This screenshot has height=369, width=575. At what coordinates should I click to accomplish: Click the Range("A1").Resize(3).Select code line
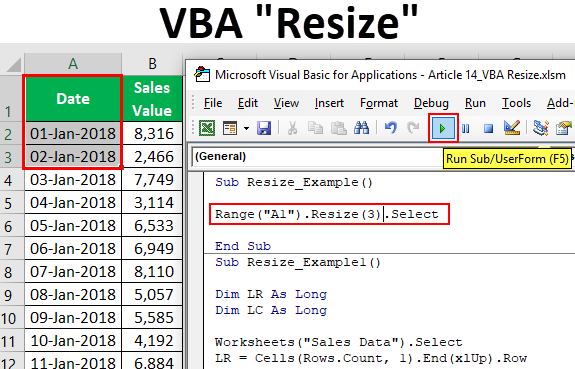coord(327,214)
